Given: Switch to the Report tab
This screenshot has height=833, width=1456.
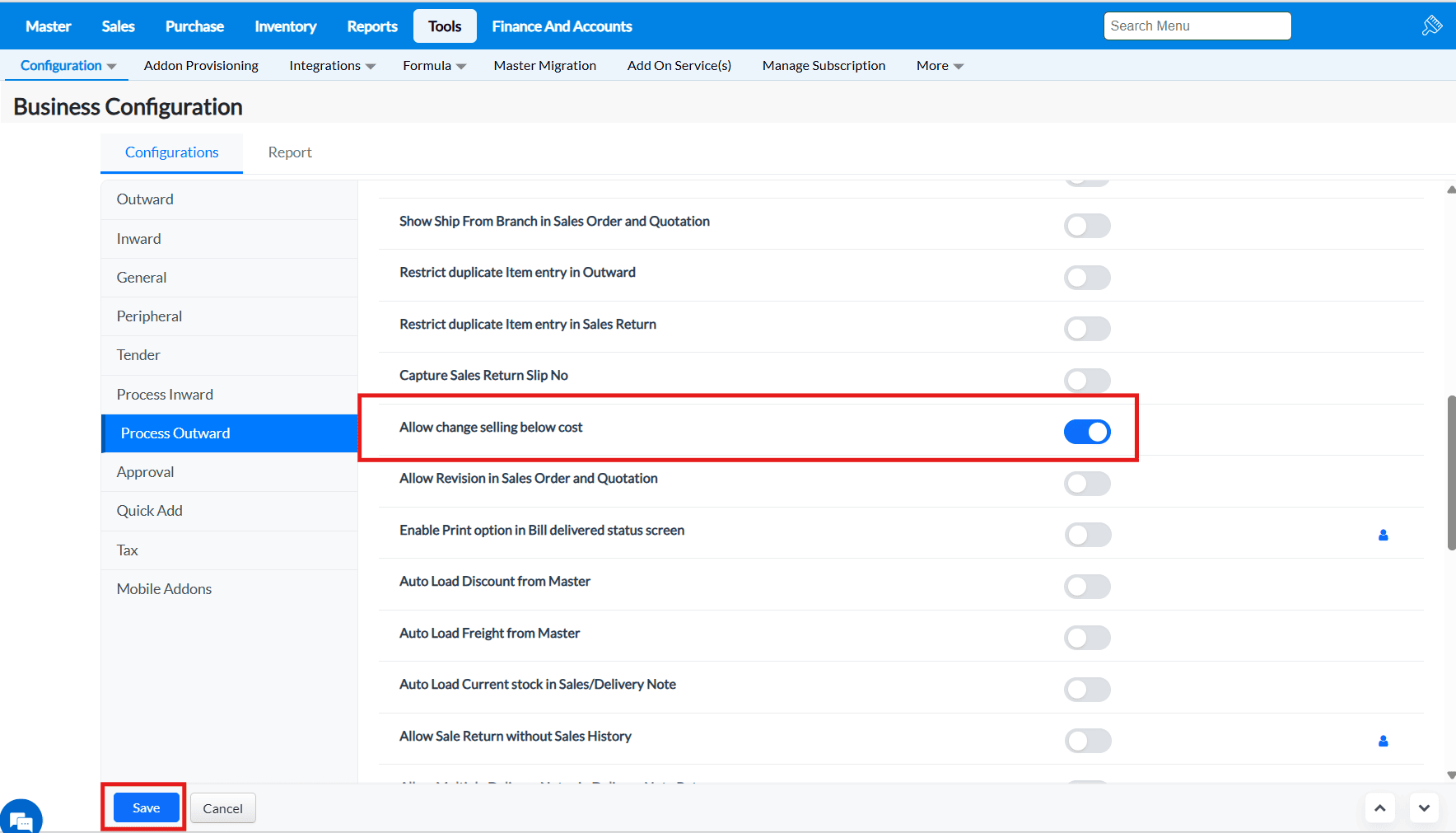Looking at the screenshot, I should pos(290,152).
